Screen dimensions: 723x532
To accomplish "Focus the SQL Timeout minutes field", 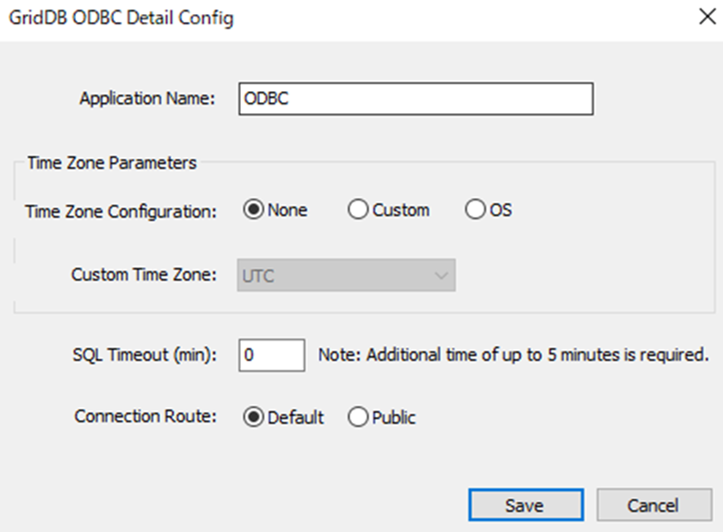I will pos(271,354).
